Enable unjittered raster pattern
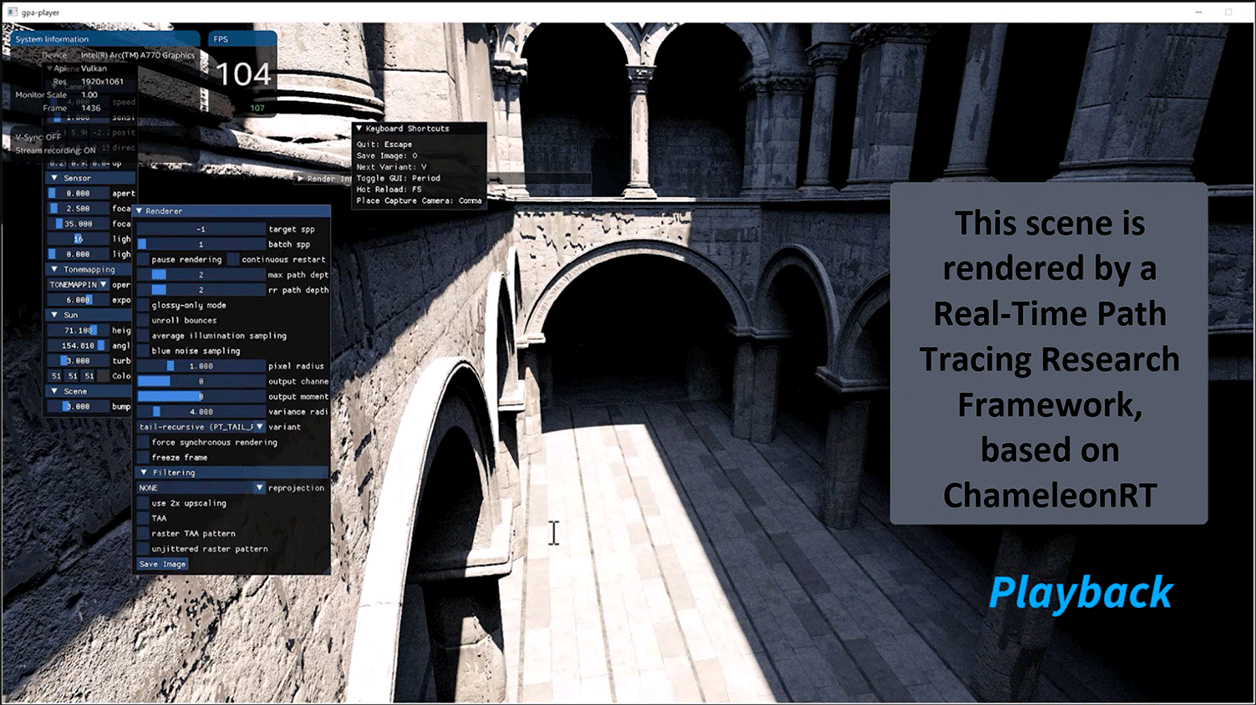The width and height of the screenshot is (1256, 705). tap(142, 549)
